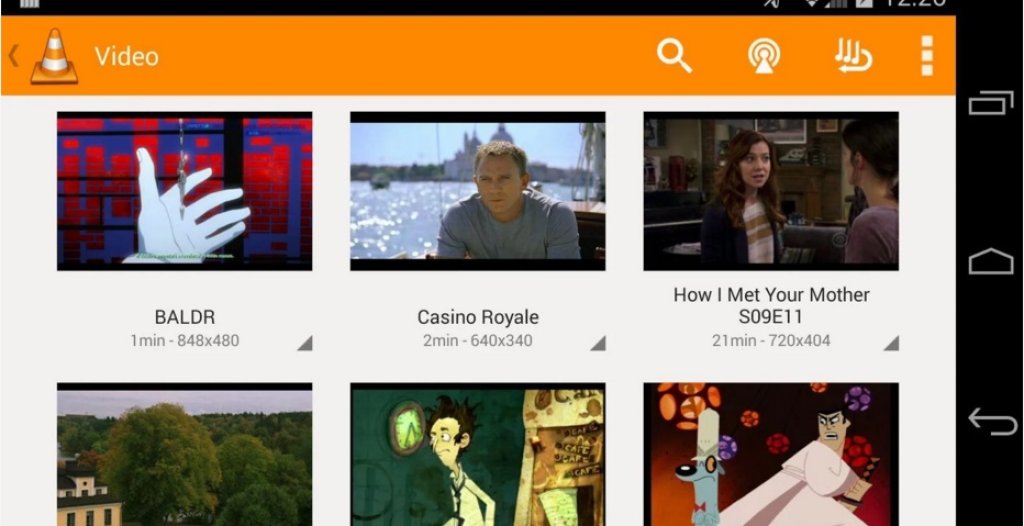This screenshot has height=526, width=1024.
Task: Click the 1min - 848x480 info
Action: click(185, 340)
